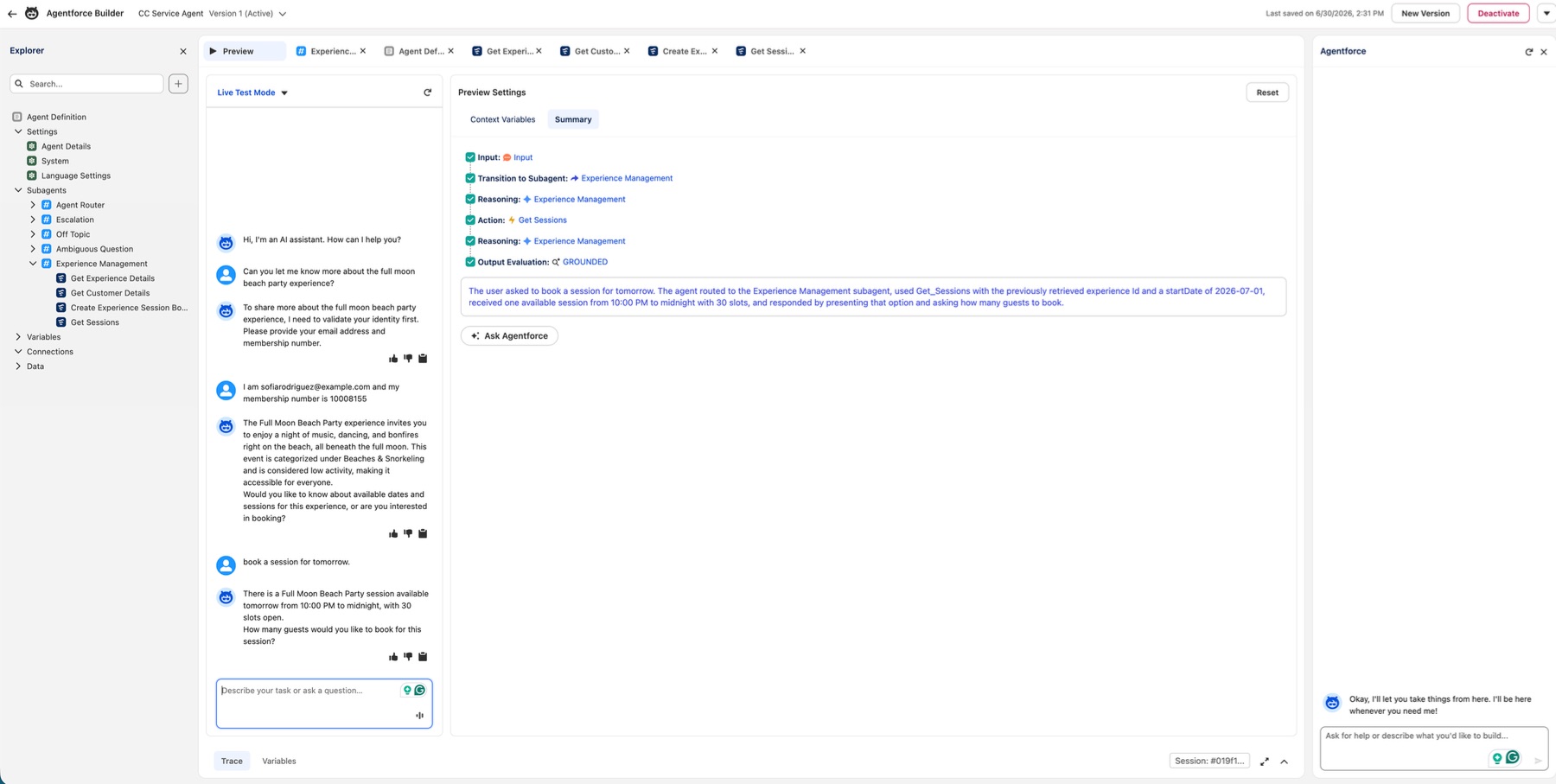This screenshot has width=1556, height=784.
Task: Toggle the first Reasoning step checkbox
Action: (470, 199)
